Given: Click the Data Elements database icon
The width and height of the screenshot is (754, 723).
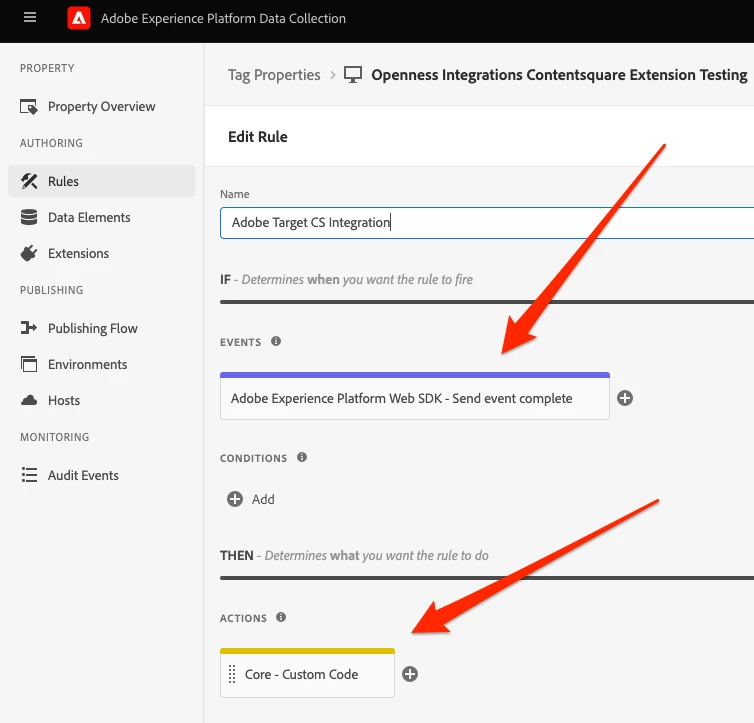Looking at the screenshot, I should (29, 217).
